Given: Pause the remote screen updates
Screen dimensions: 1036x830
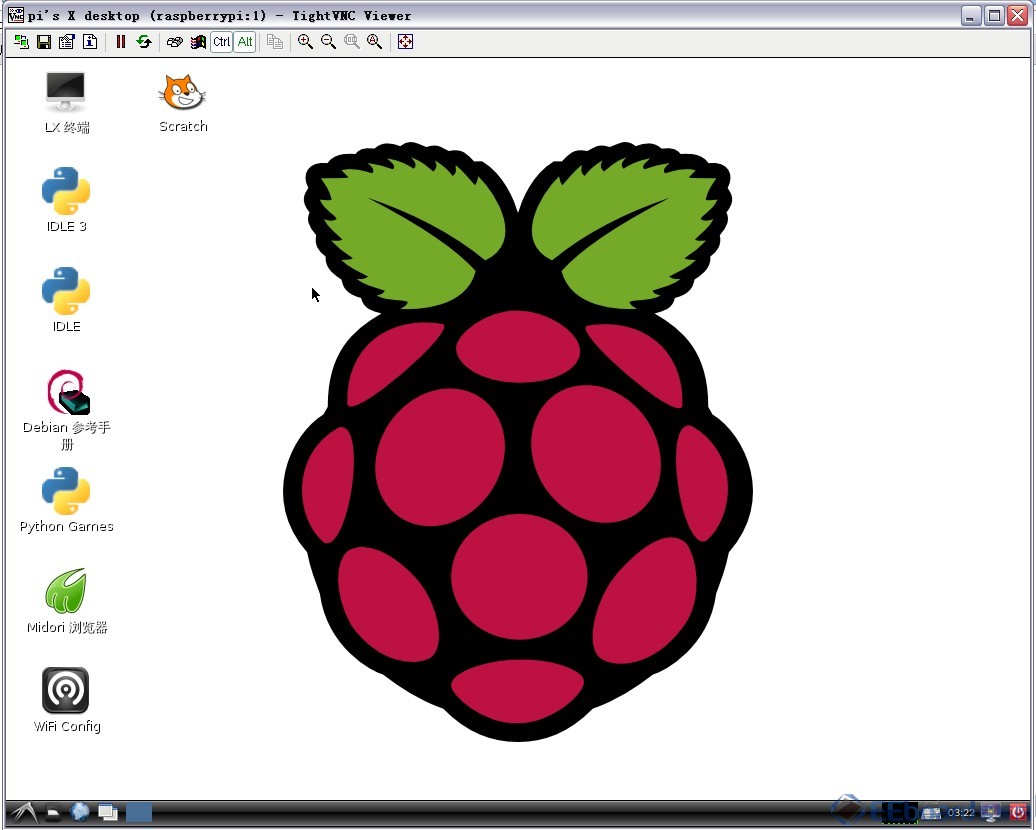Looking at the screenshot, I should click(121, 42).
